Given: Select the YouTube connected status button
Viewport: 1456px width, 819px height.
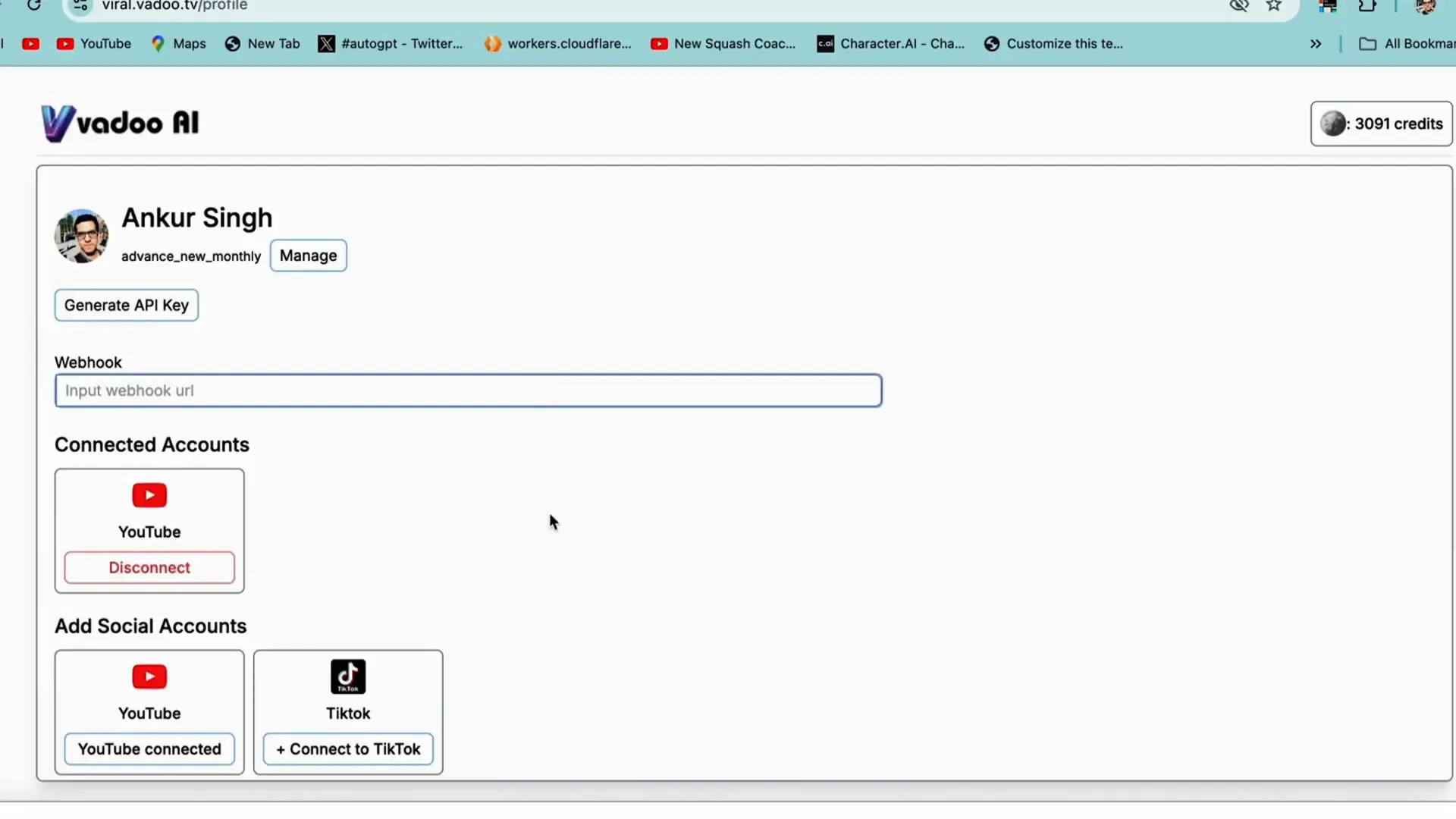Looking at the screenshot, I should click(x=149, y=749).
